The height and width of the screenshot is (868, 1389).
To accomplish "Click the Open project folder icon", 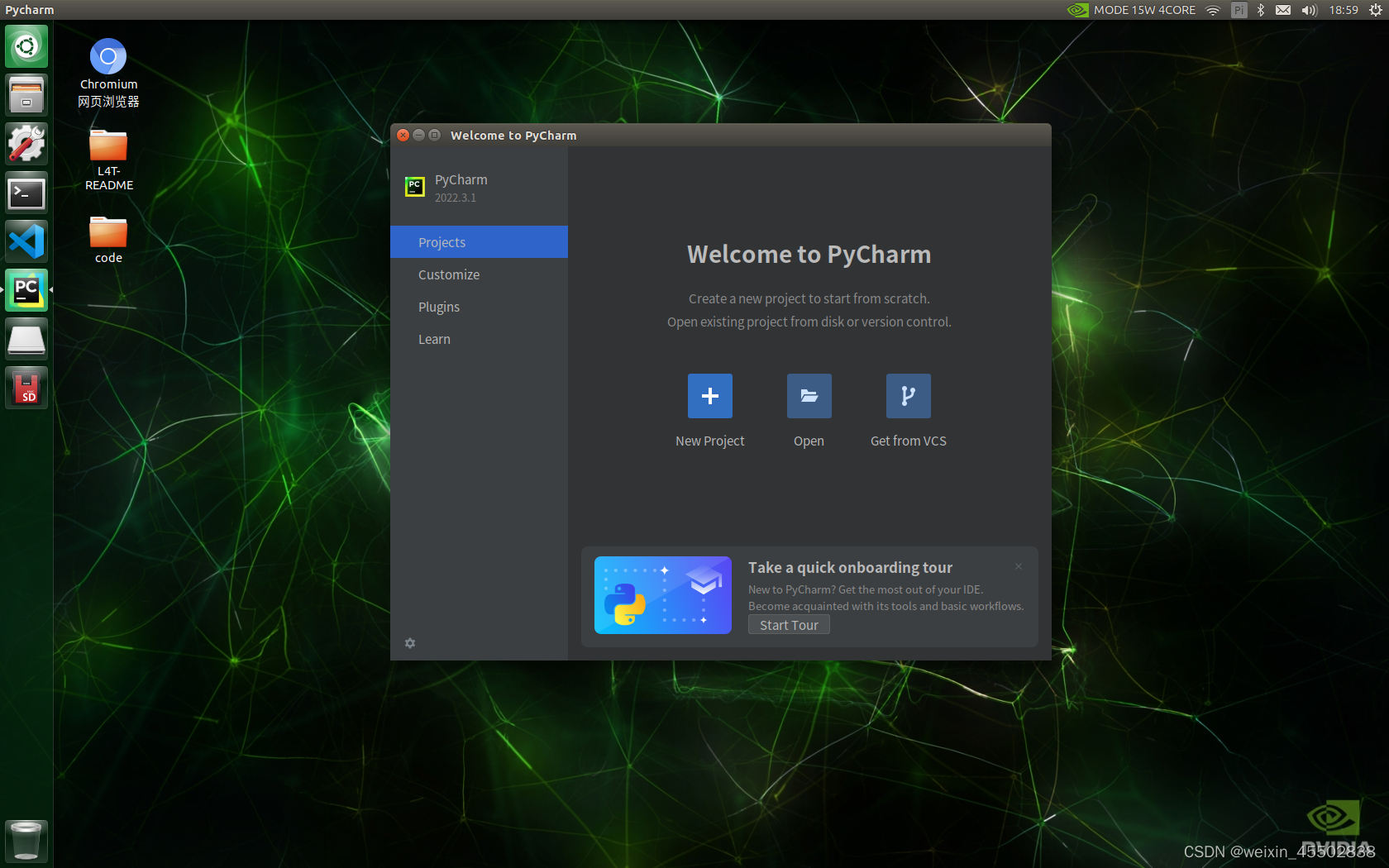I will point(809,396).
